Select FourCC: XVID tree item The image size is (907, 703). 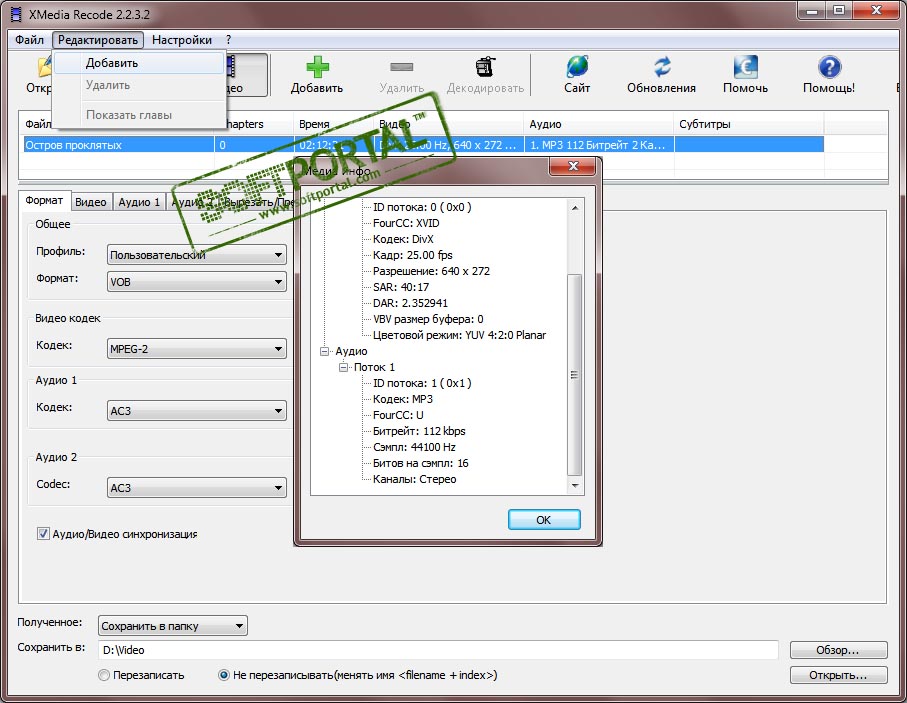tap(406, 223)
